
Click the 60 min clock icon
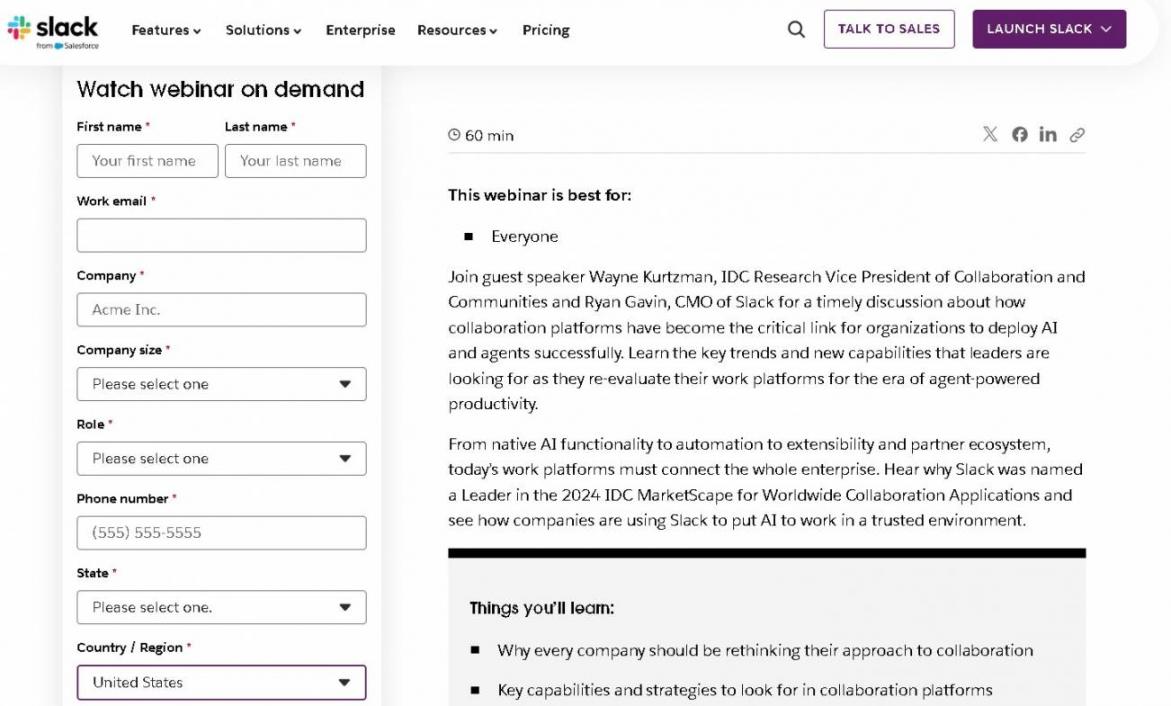(454, 135)
